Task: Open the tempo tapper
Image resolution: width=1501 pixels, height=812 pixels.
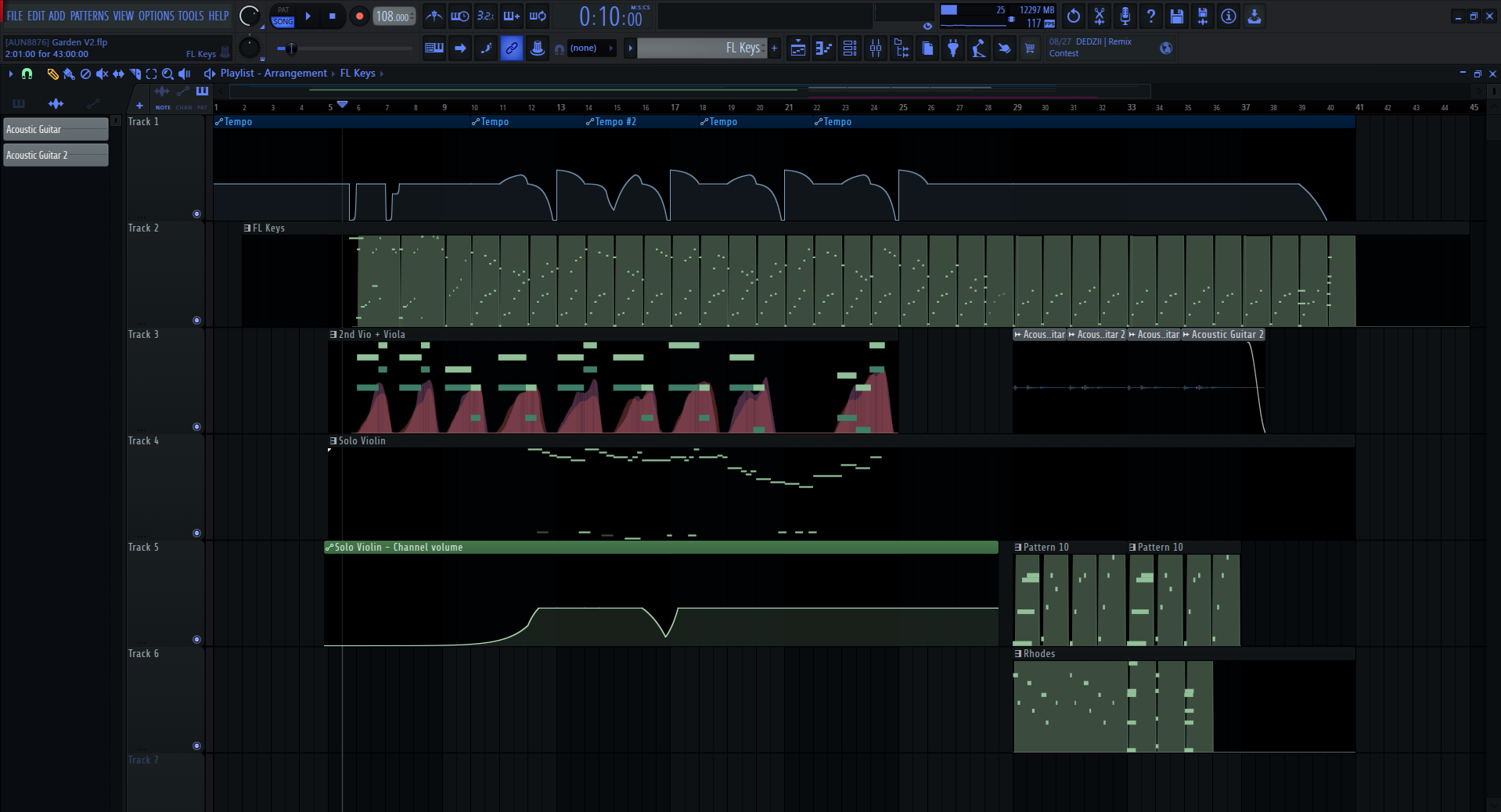Action: 979,49
